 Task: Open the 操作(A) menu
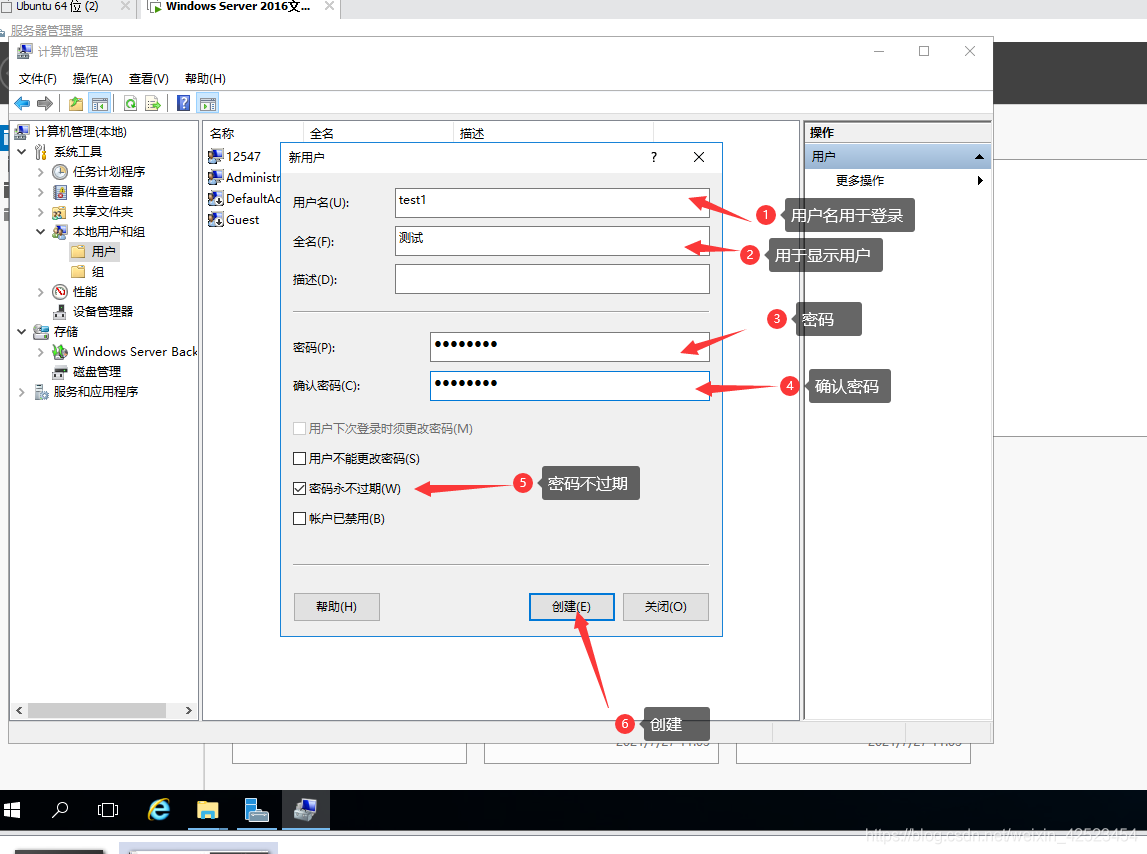point(92,79)
